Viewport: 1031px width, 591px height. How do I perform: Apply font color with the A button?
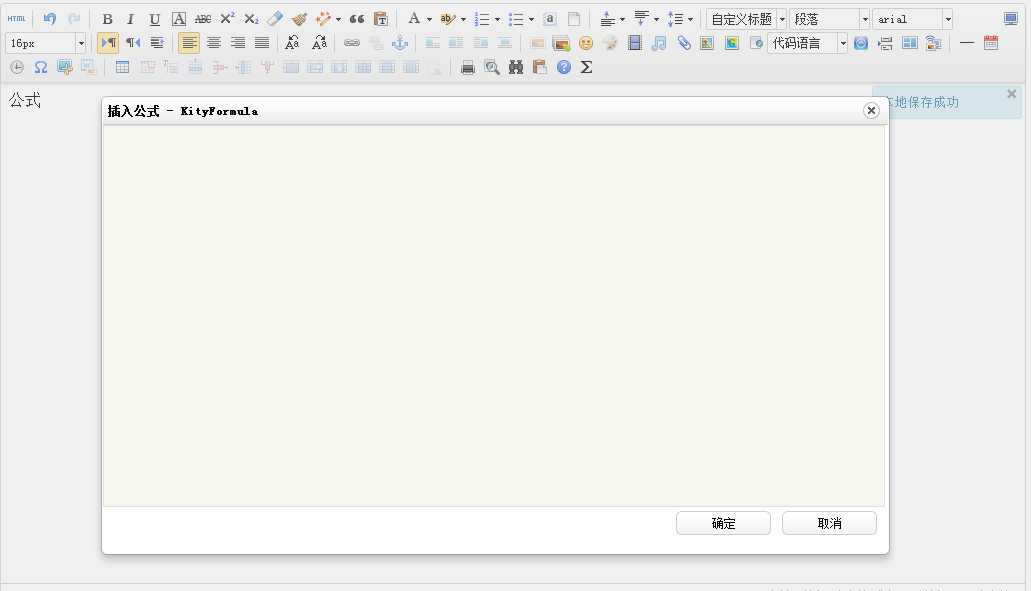click(x=414, y=19)
